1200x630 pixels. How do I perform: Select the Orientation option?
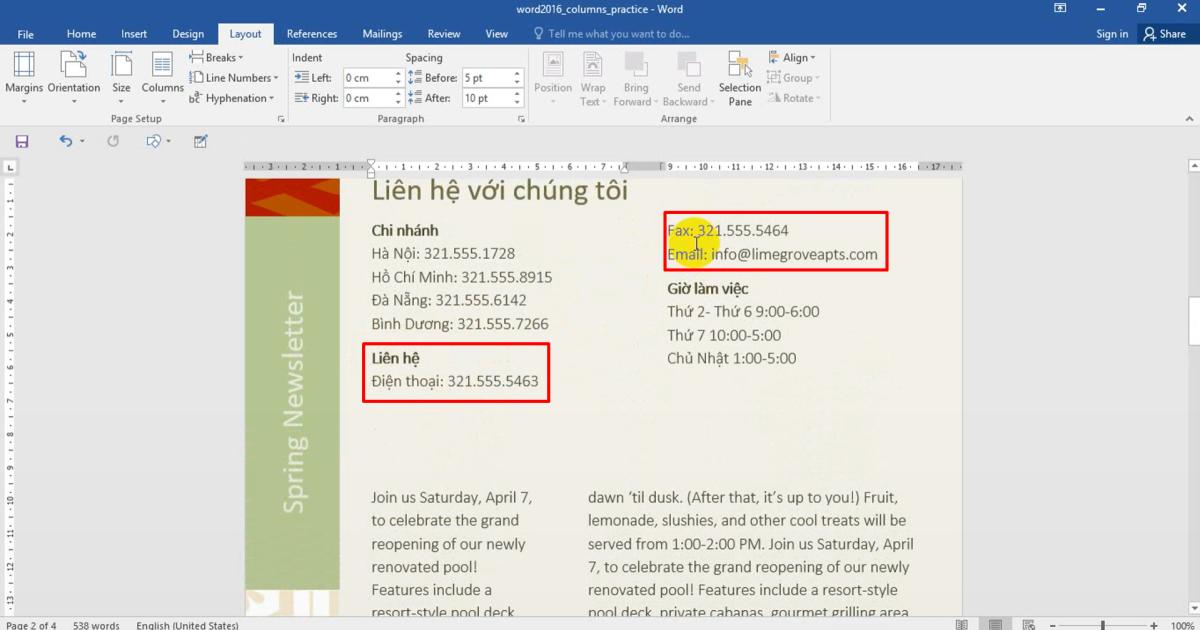(73, 77)
